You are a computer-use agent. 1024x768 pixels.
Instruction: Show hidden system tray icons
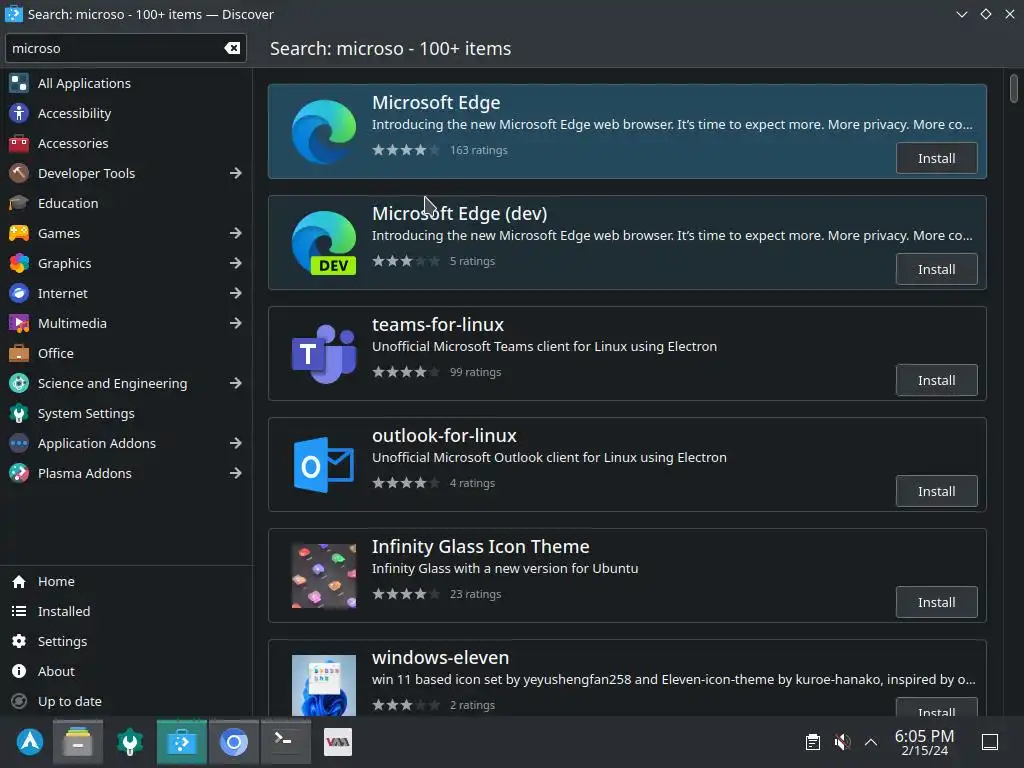pyautogui.click(x=871, y=742)
